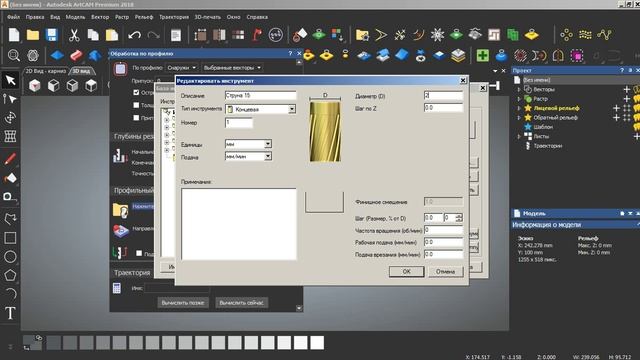Switch to the 3D вид tab
This screenshot has height=360, width=640.
click(82, 71)
